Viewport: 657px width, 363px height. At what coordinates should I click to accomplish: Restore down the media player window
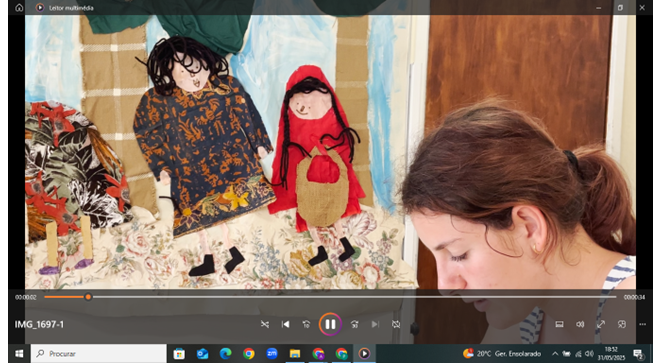pos(620,8)
